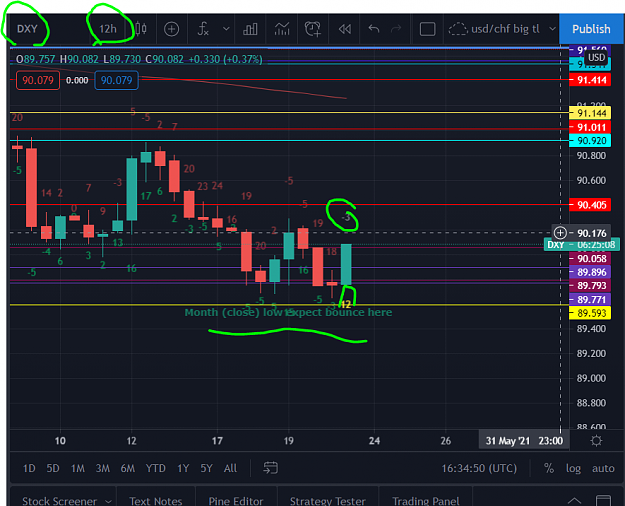The image size is (625, 506).
Task: Click the 89.593 yellow price label
Action: (x=590, y=313)
